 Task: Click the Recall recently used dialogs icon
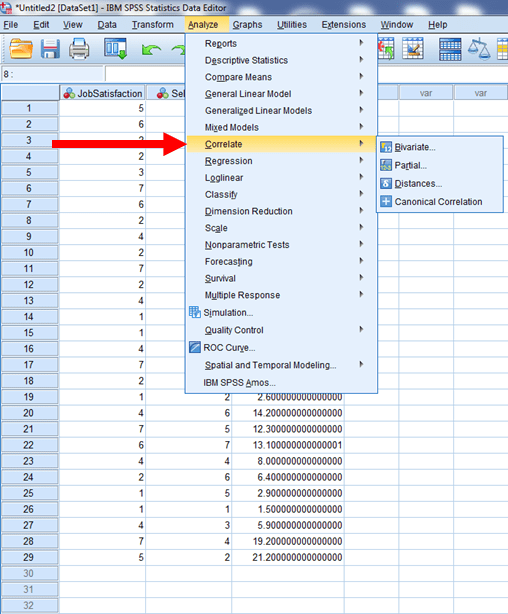point(116,49)
